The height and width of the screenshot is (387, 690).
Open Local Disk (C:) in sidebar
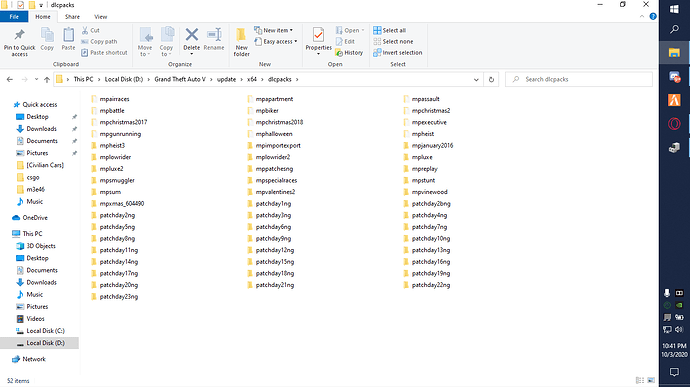[45, 331]
